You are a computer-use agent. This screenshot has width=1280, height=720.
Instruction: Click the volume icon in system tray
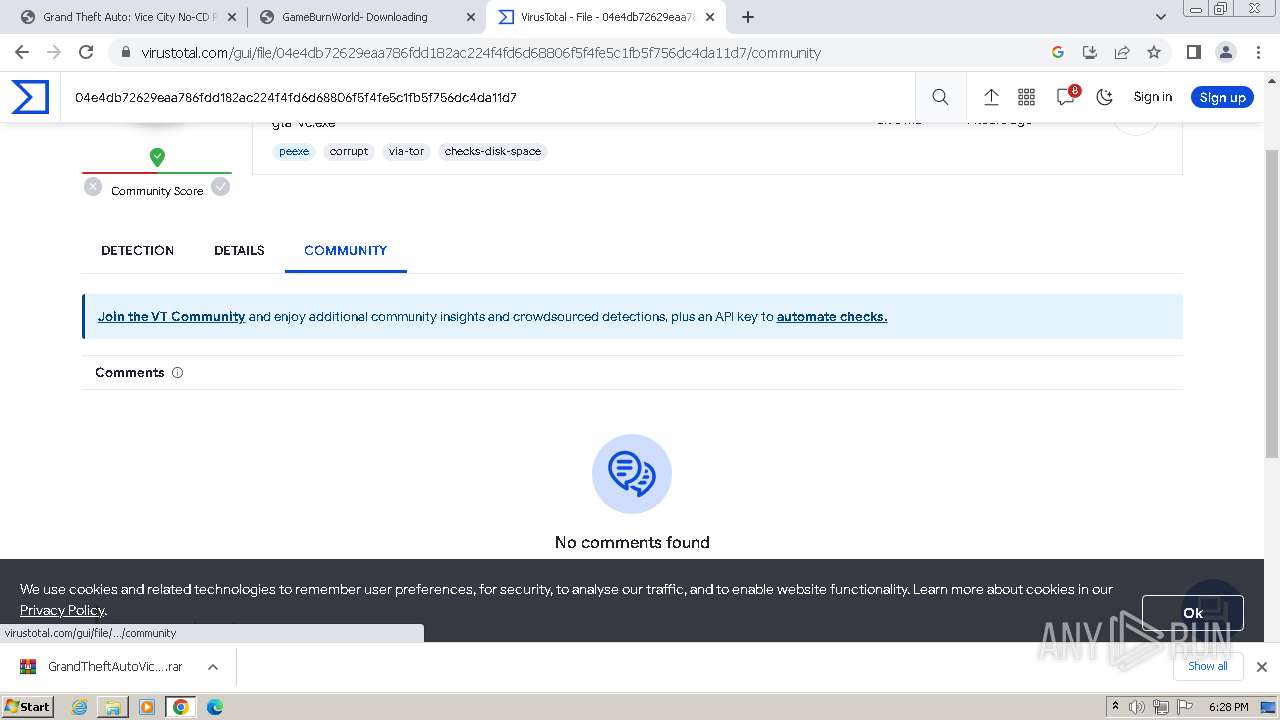coord(1137,707)
